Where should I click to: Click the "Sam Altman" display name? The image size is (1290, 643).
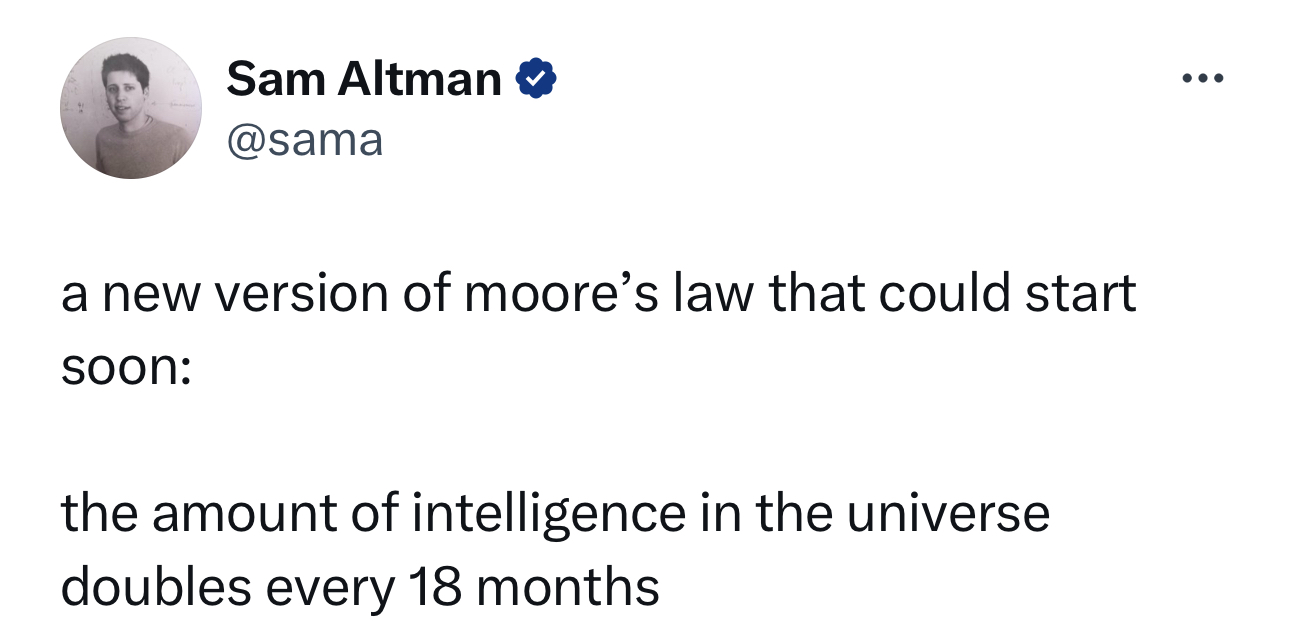(364, 79)
